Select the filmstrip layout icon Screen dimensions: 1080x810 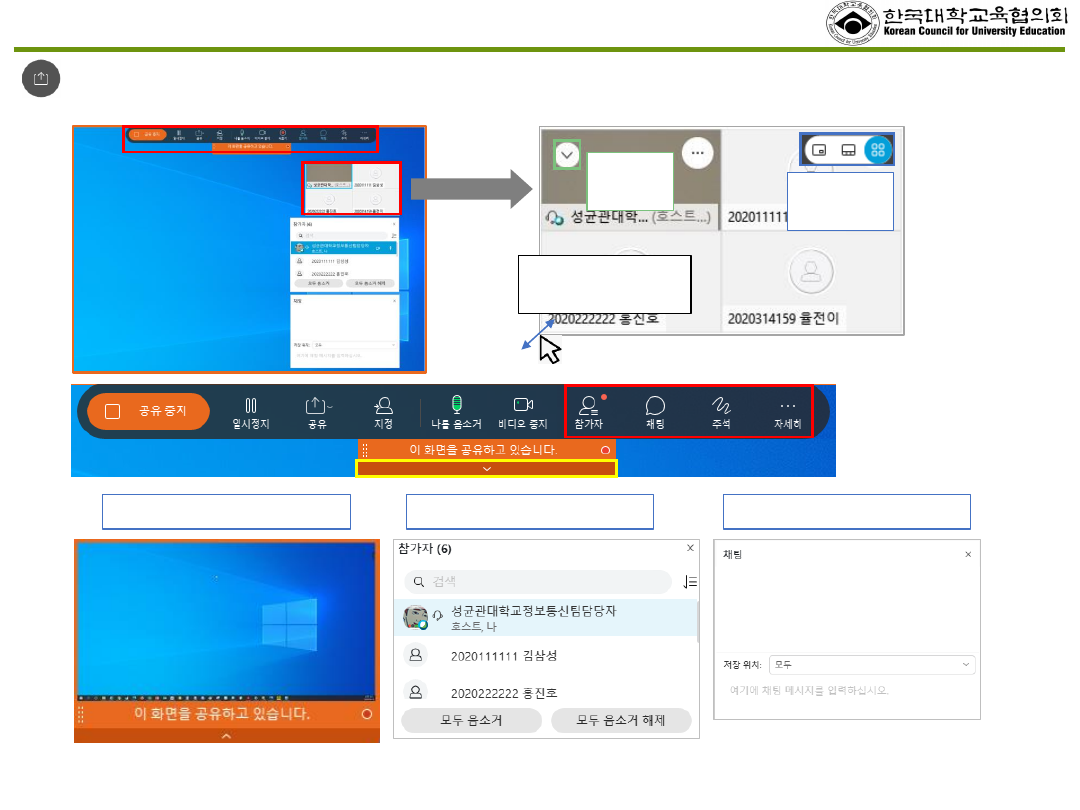[848, 150]
